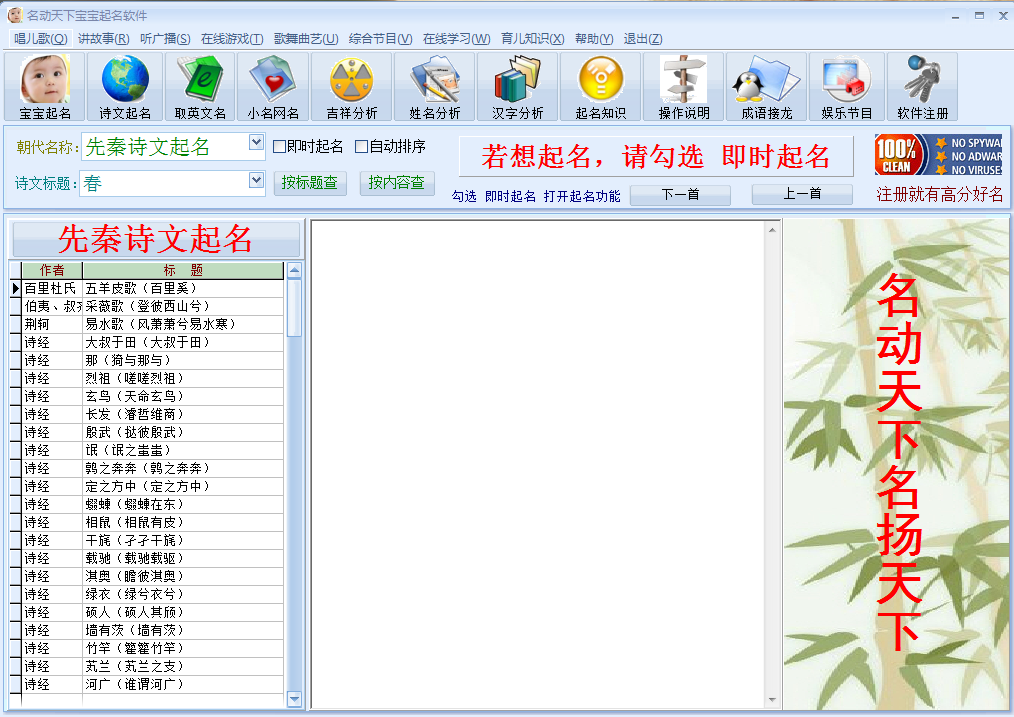
Task: Go to next poem with 下一首
Action: point(680,195)
